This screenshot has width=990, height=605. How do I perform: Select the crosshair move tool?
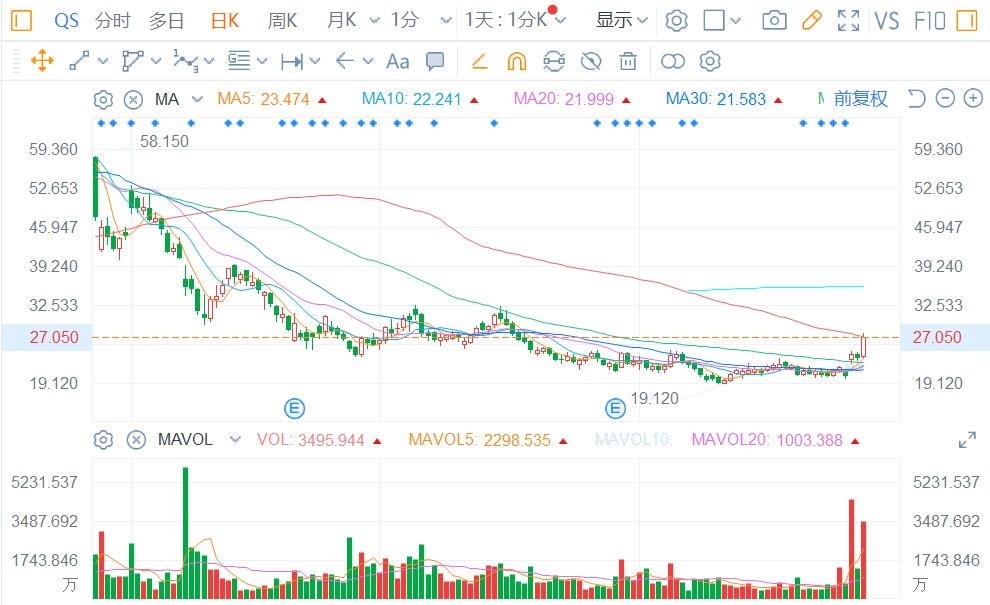pos(42,62)
